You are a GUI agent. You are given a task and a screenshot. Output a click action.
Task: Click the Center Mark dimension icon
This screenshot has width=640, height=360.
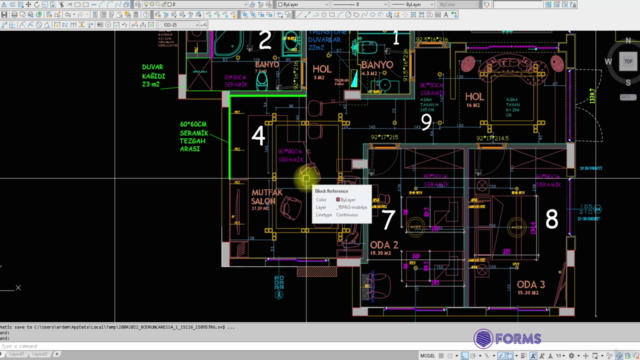tap(108, 25)
